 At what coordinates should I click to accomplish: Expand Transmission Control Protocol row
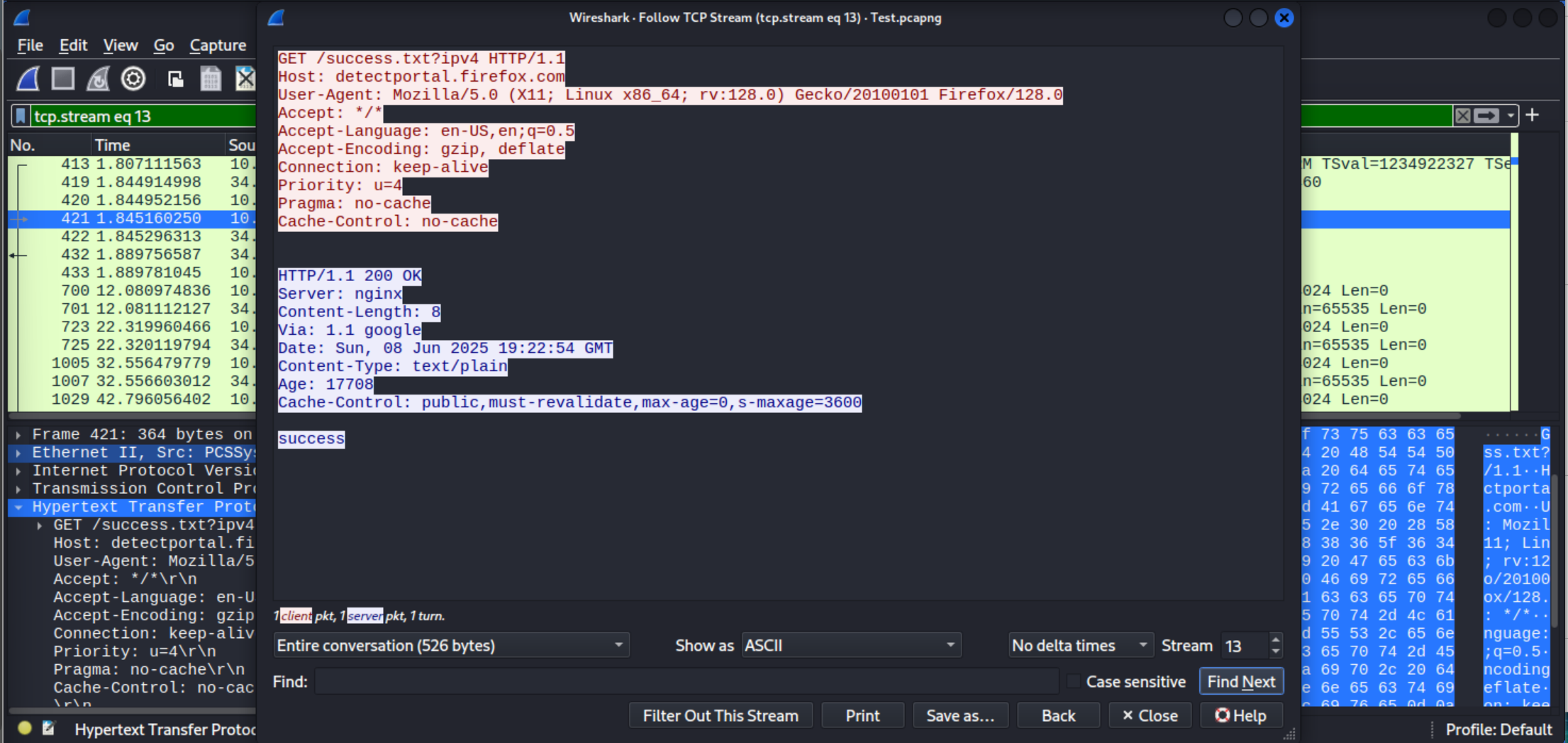tap(18, 489)
